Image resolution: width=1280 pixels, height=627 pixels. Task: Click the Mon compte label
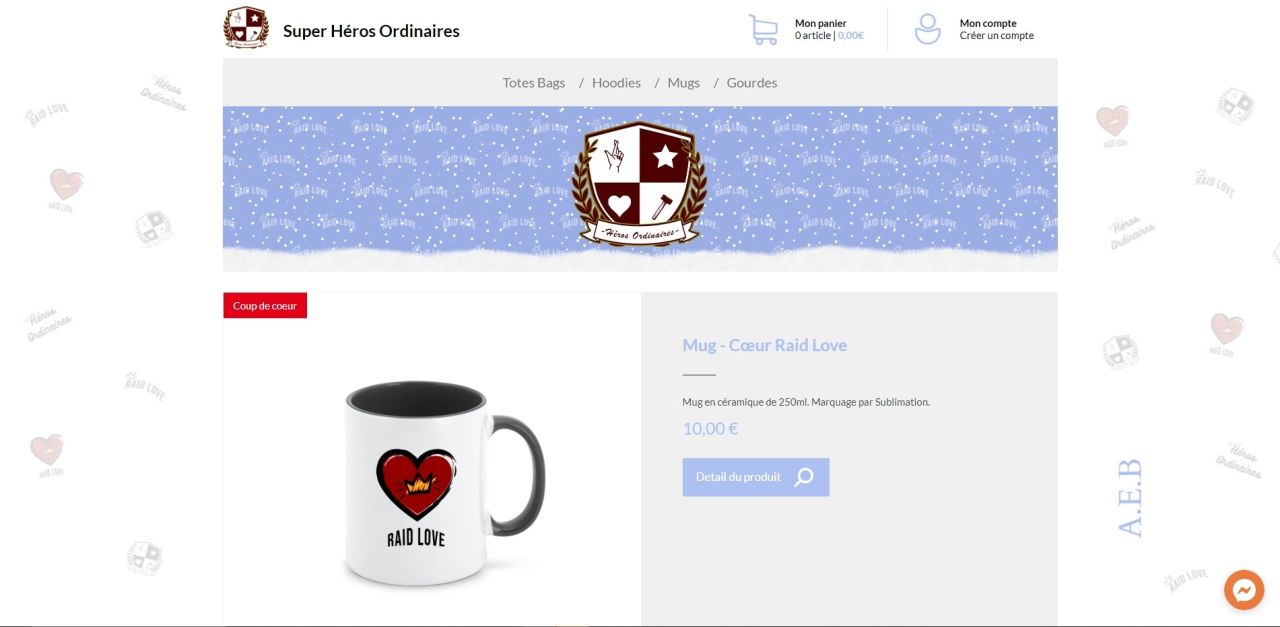click(988, 23)
